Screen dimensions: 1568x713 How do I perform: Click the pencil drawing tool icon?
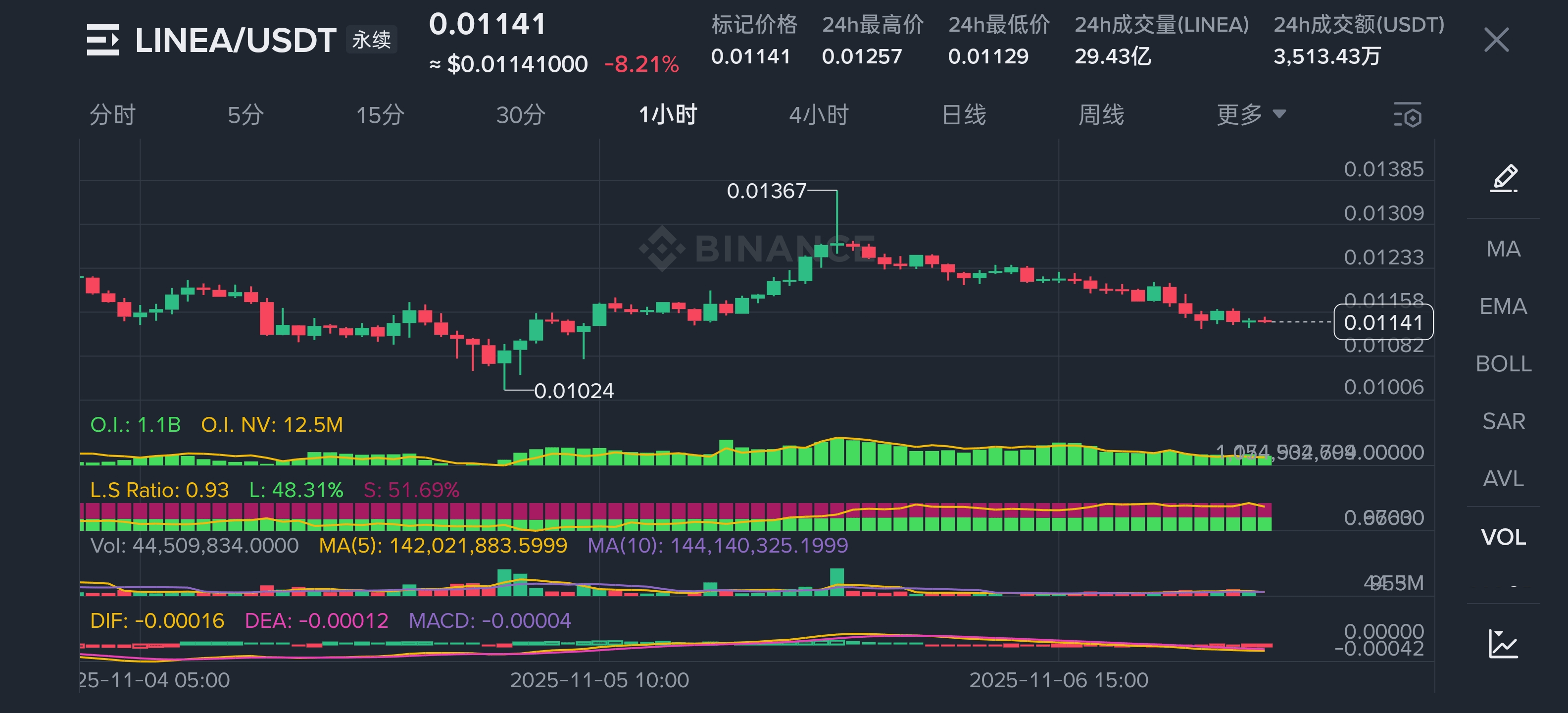pyautogui.click(x=1504, y=178)
